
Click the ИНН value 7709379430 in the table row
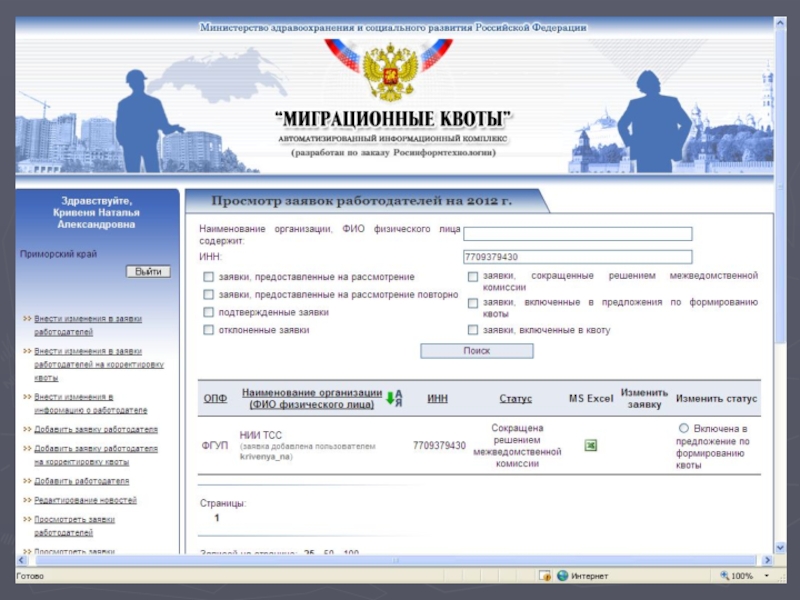coord(439,446)
